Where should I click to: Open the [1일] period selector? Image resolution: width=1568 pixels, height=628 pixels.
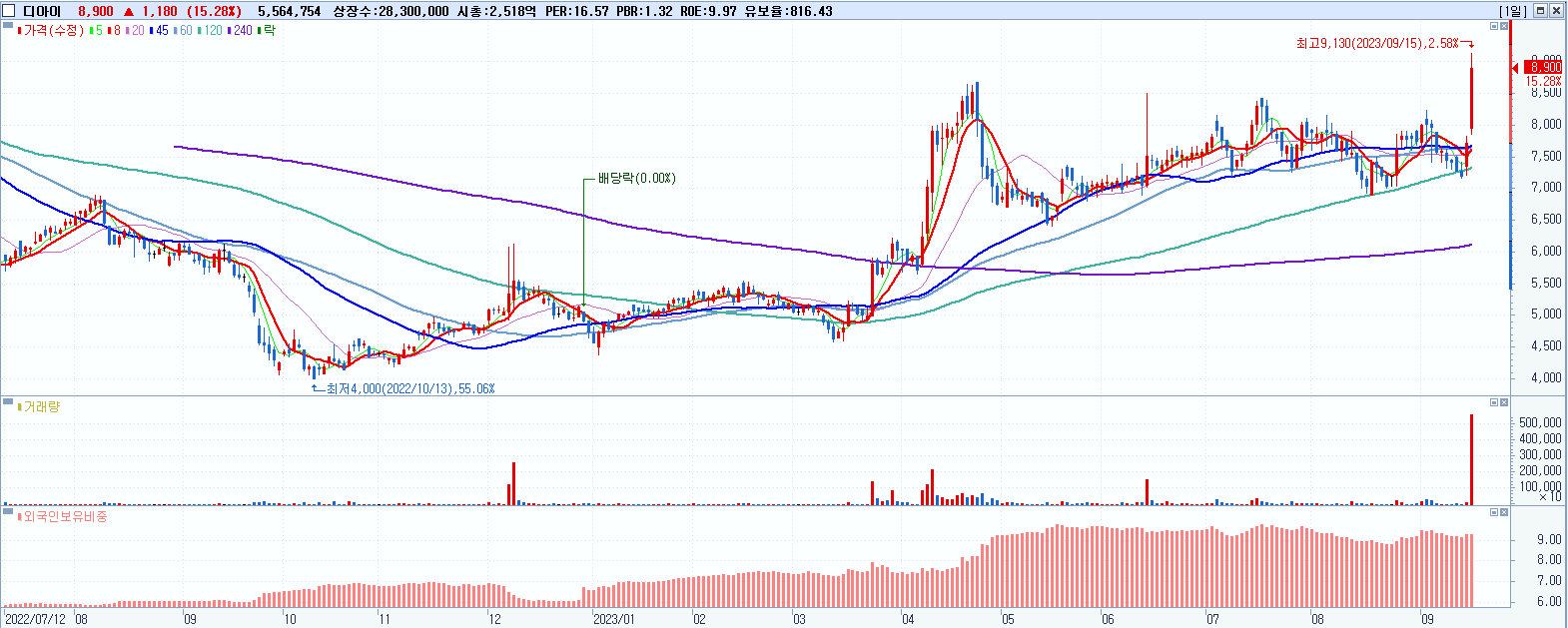click(x=1513, y=11)
